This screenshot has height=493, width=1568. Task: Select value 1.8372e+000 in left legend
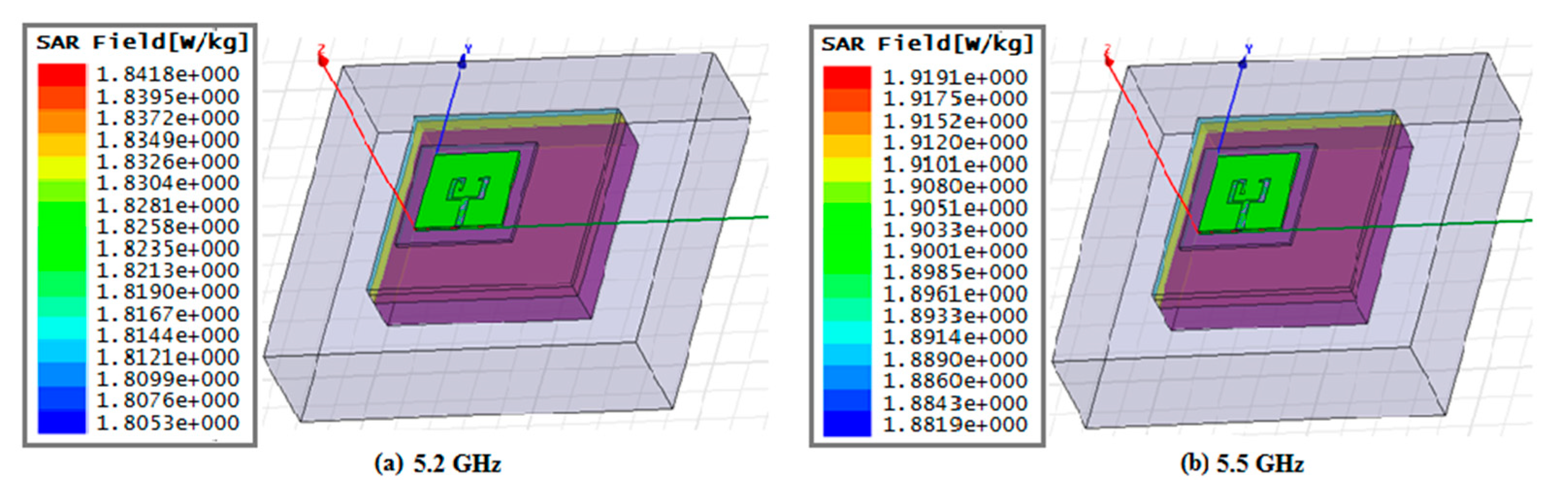pos(168,118)
